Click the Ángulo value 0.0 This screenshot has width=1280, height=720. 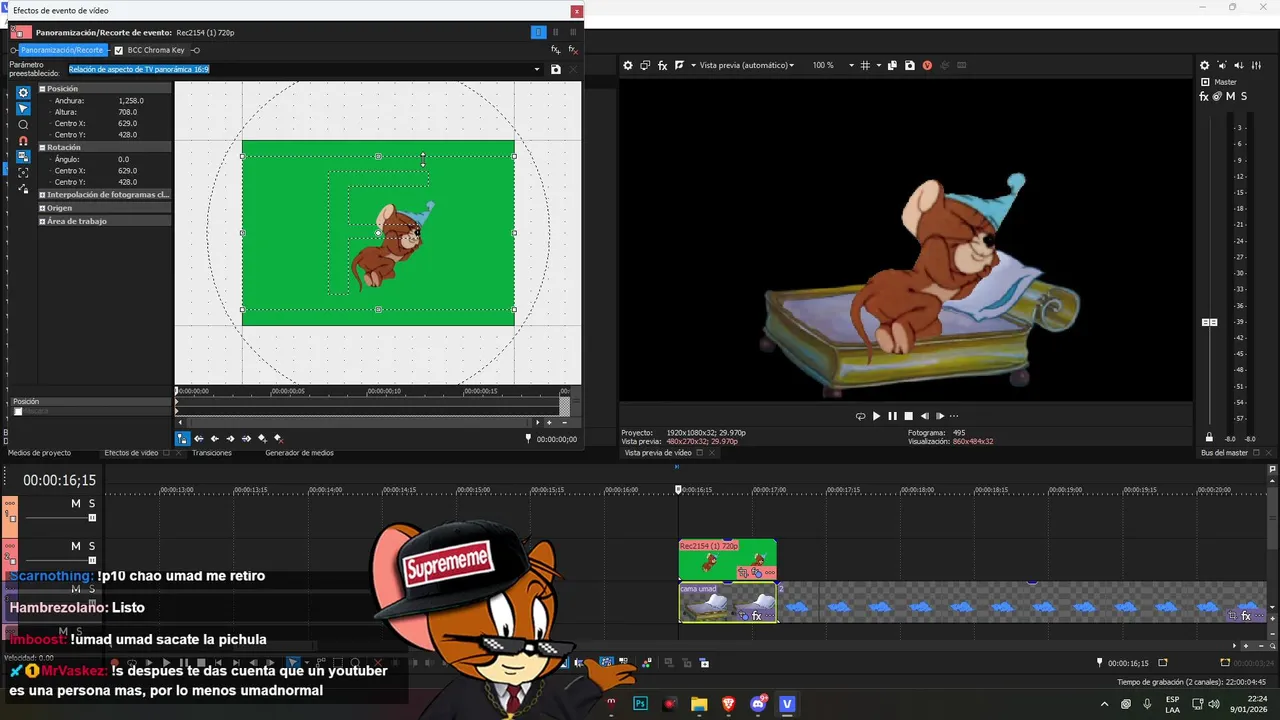(123, 159)
